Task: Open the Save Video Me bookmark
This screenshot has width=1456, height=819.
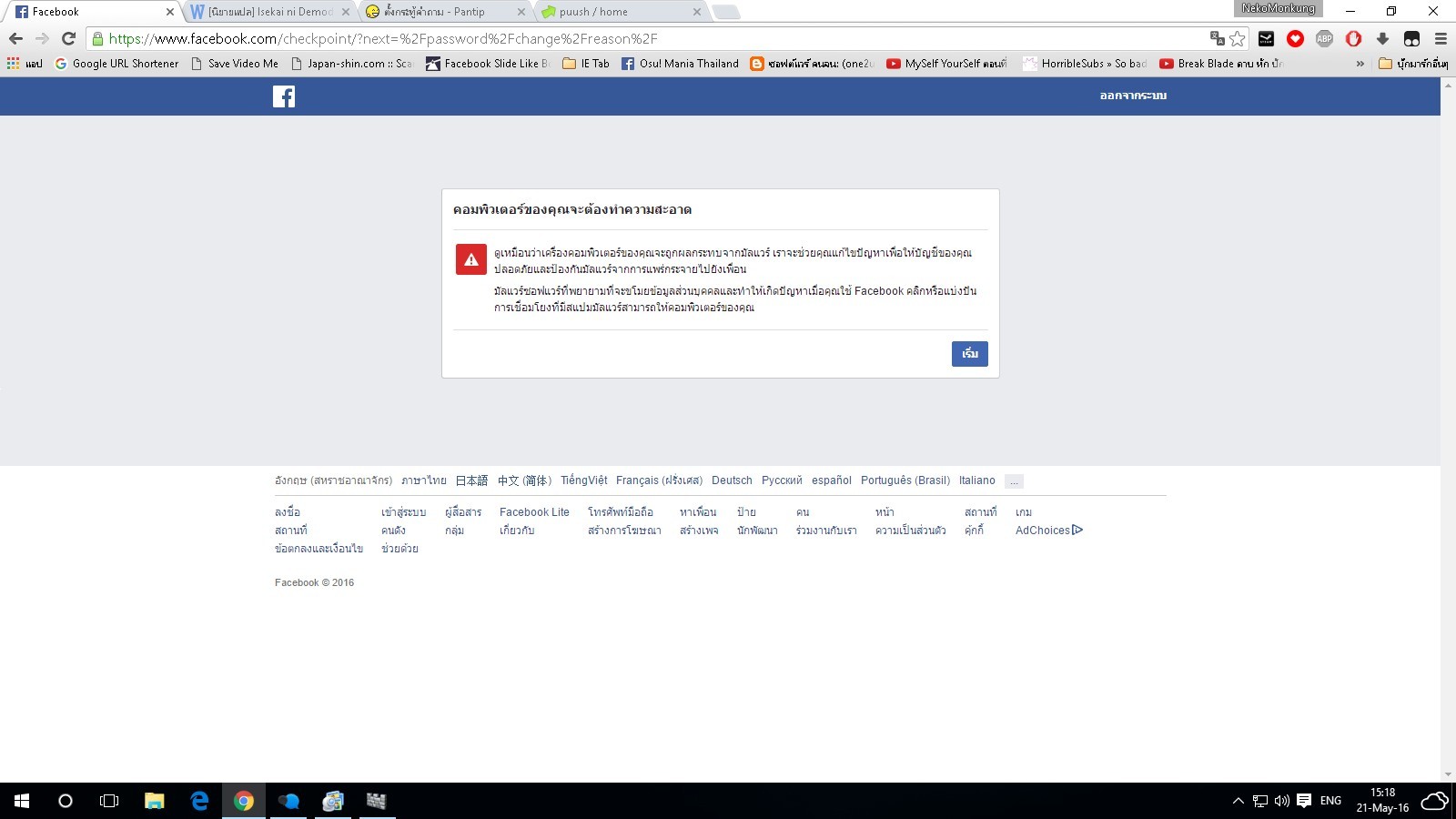Action: coord(235,64)
